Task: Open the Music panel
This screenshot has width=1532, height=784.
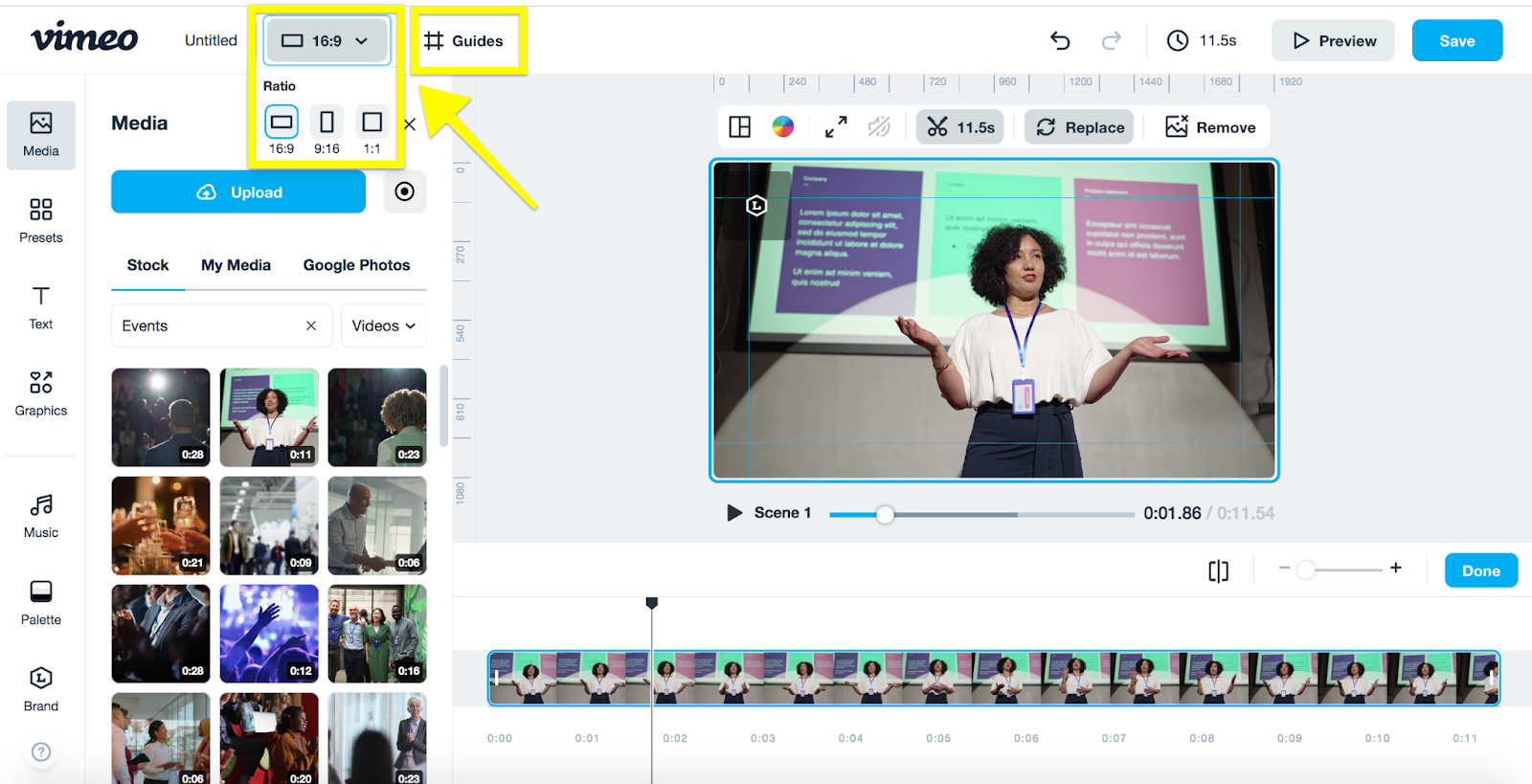Action: coord(41,517)
